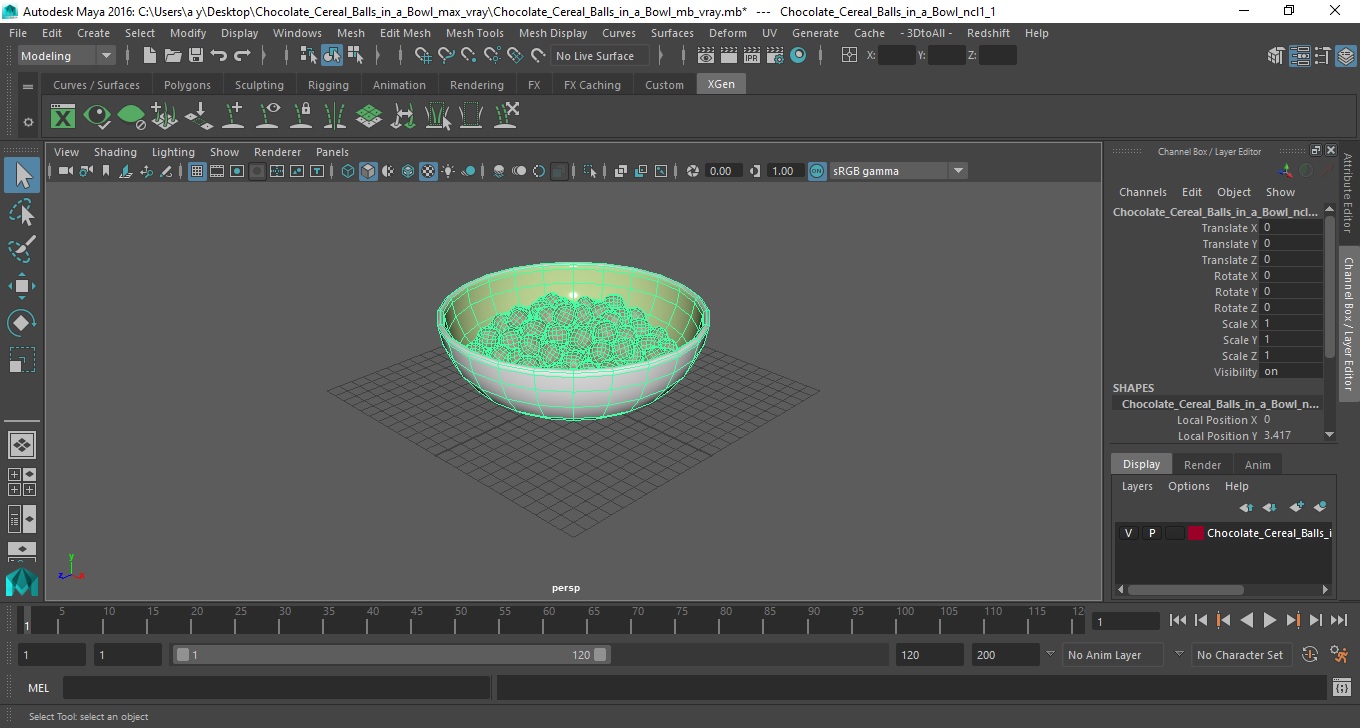Click Layers in the Layer Editor
The height and width of the screenshot is (728, 1360).
[x=1137, y=486]
